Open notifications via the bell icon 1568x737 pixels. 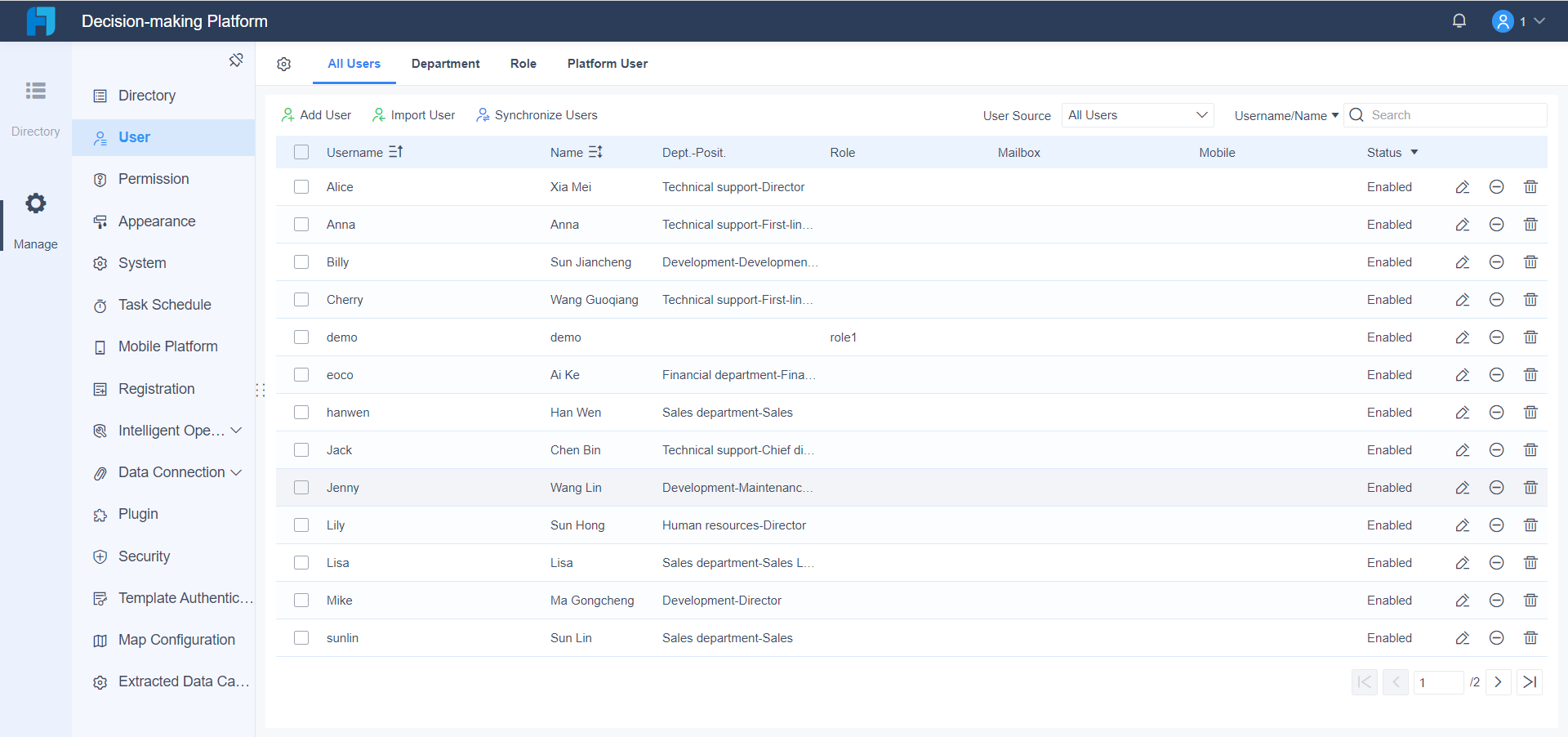[1459, 20]
